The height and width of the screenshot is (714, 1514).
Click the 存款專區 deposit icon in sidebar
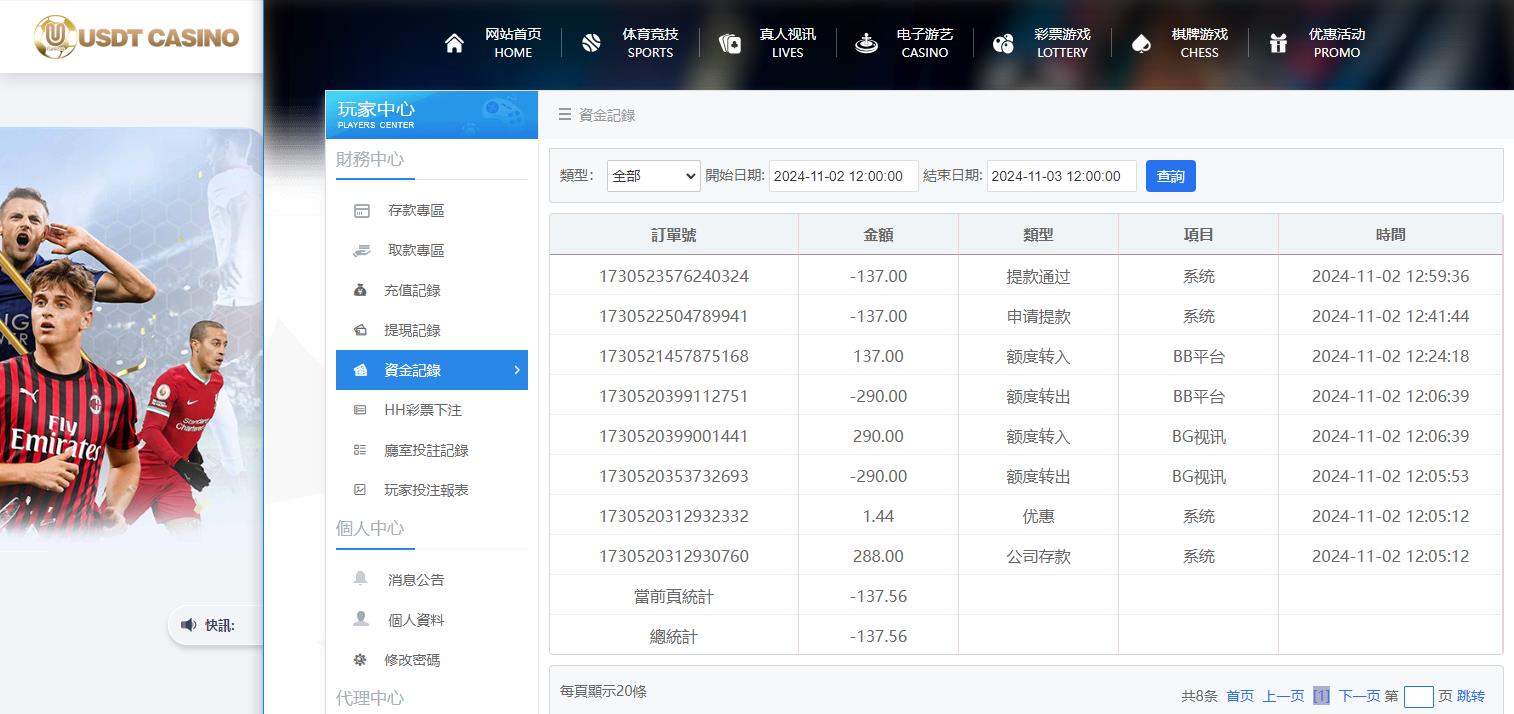point(361,210)
